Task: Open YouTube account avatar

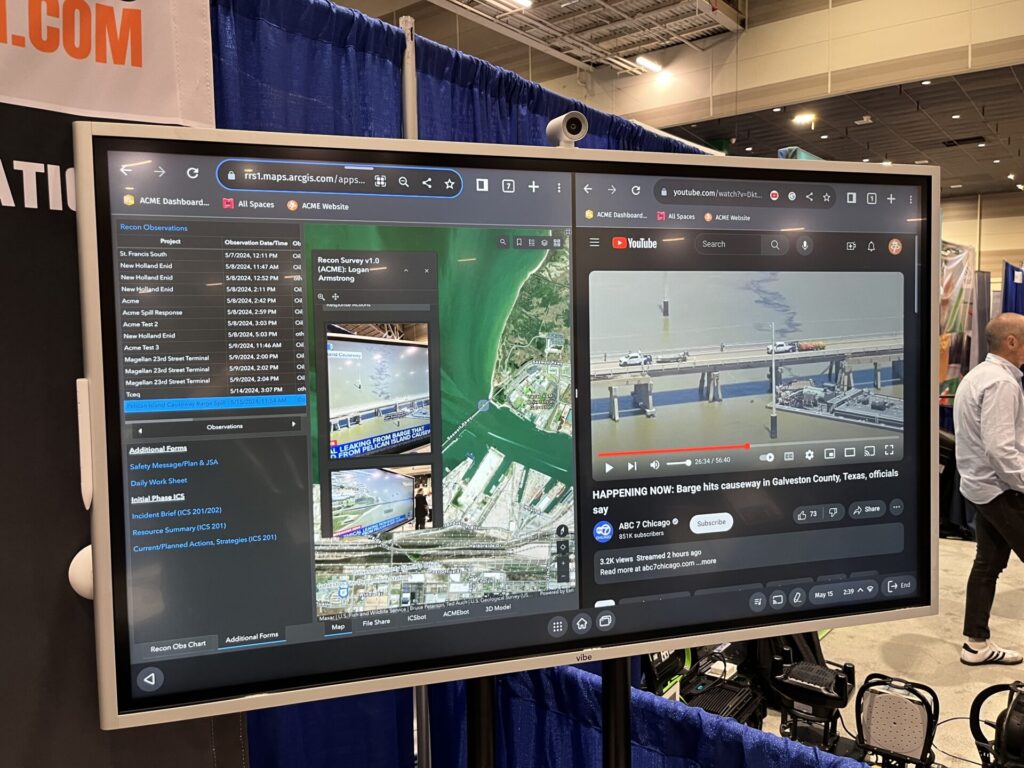Action: 895,246
